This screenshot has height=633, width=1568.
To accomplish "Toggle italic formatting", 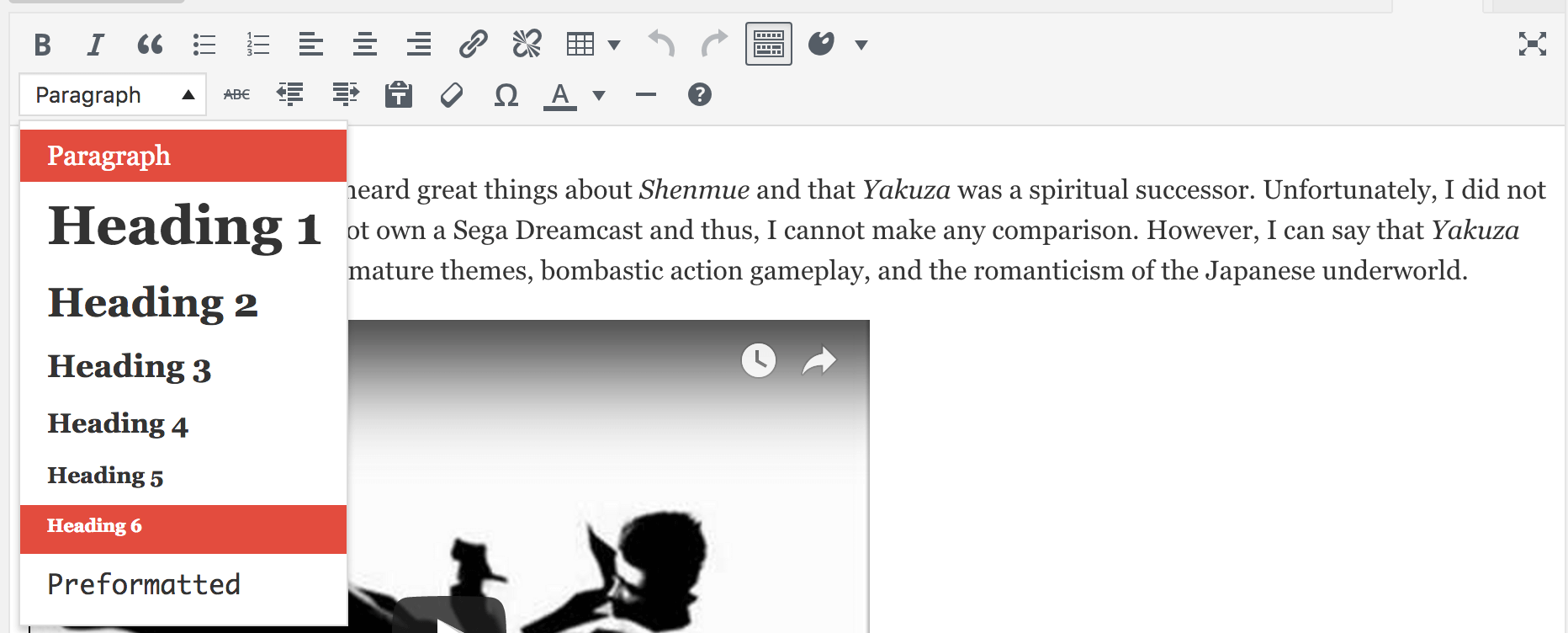I will 96,44.
